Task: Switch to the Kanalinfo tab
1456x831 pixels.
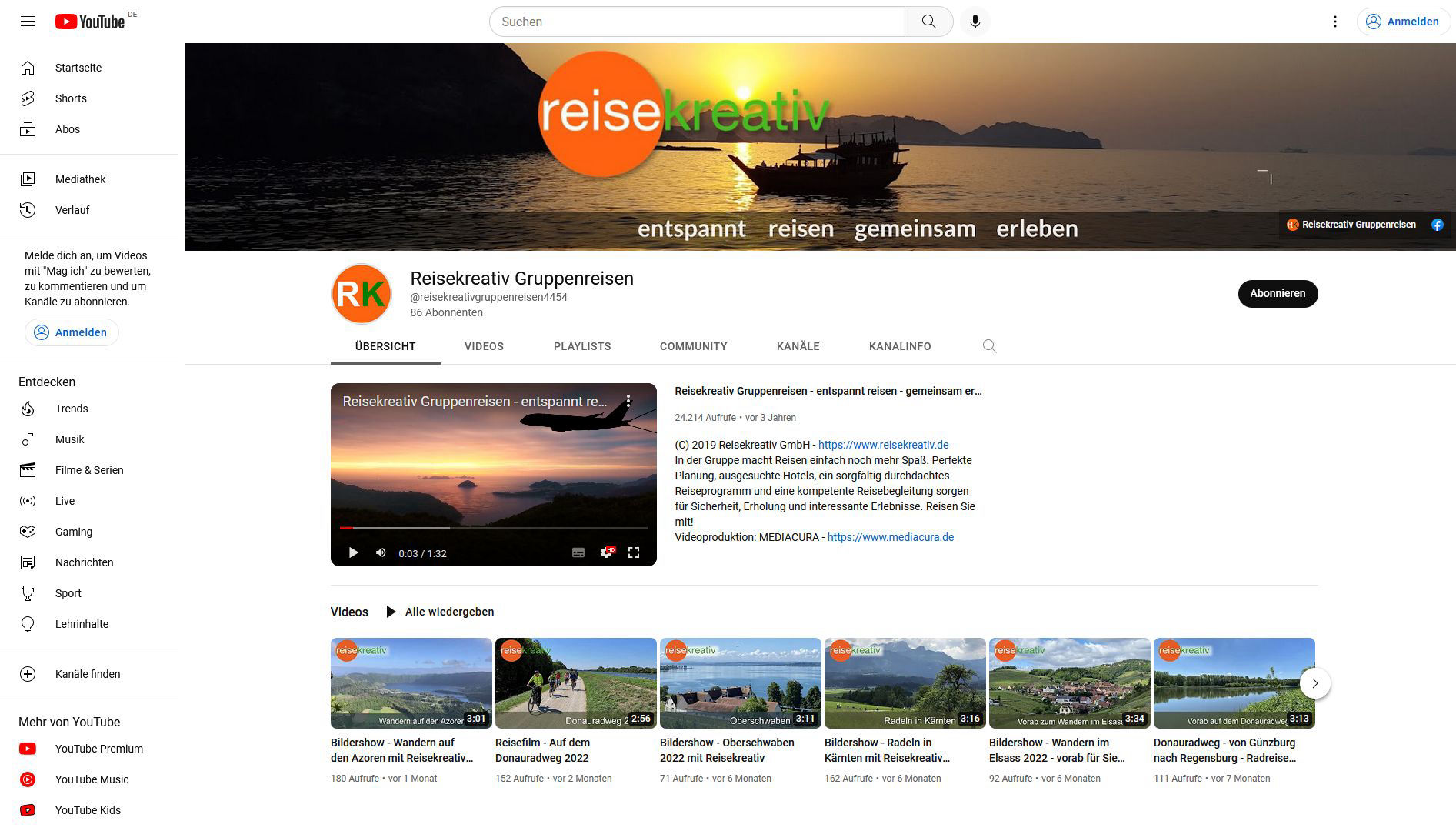Action: click(900, 346)
